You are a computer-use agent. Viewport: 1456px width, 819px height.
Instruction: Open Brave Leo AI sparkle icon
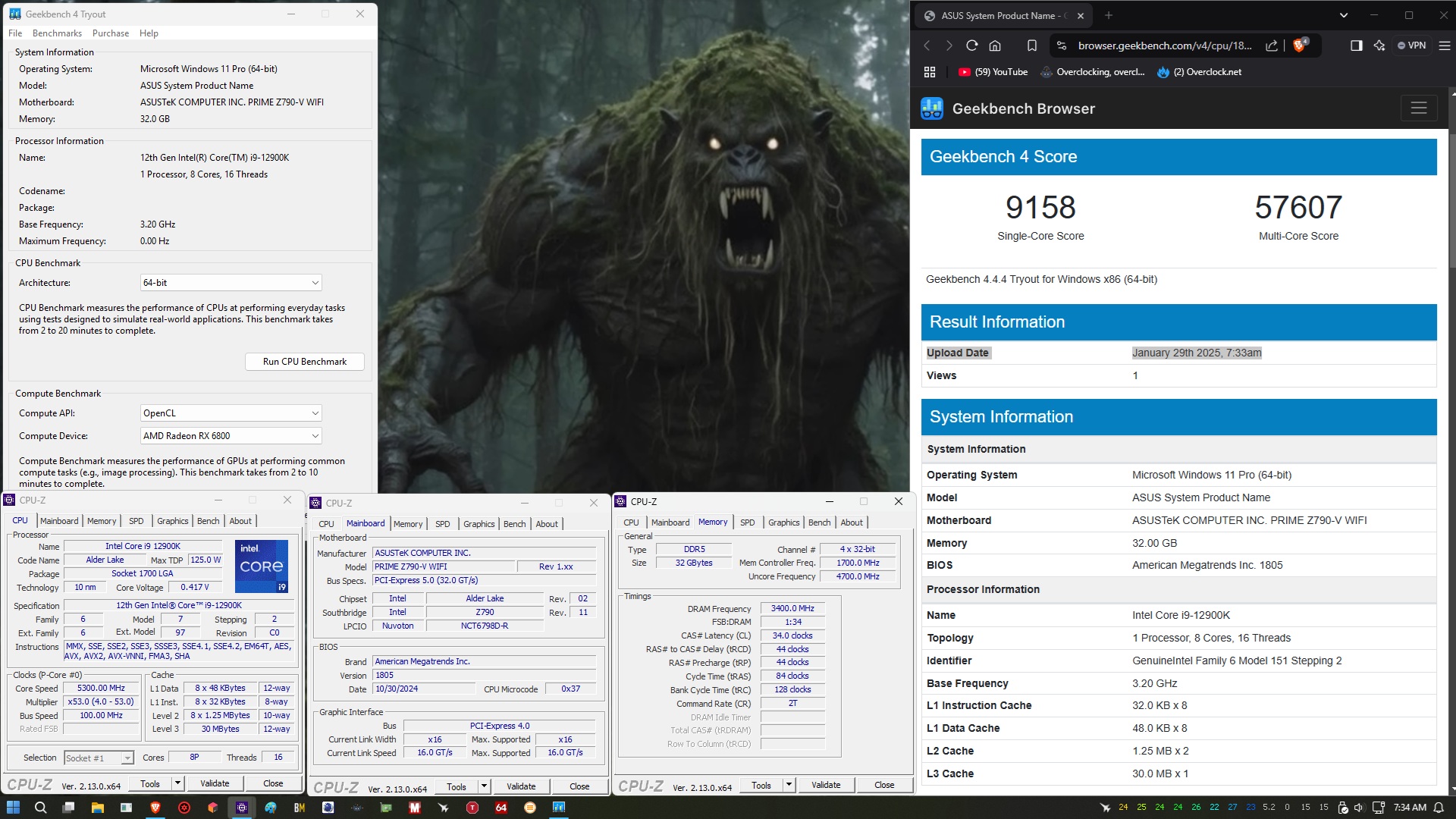click(1379, 45)
